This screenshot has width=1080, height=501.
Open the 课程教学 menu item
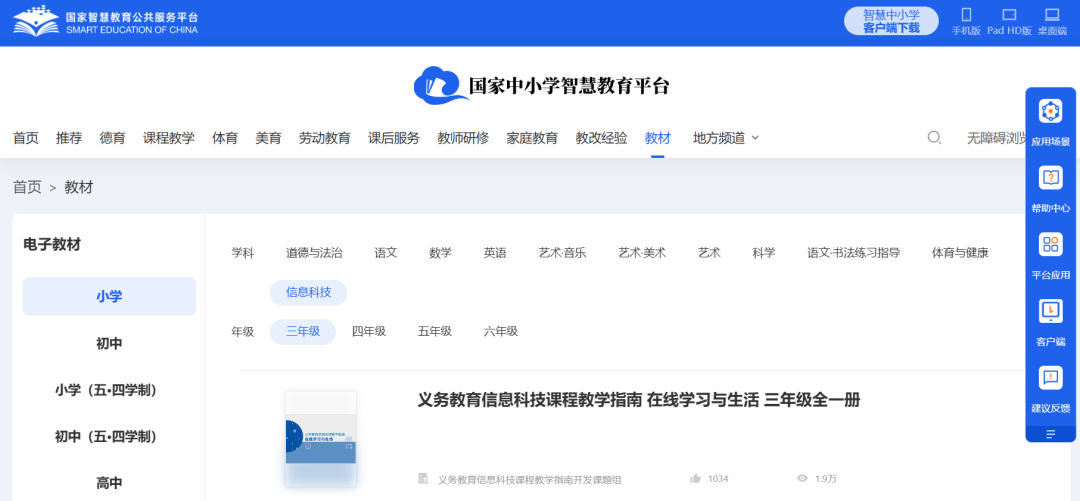168,138
